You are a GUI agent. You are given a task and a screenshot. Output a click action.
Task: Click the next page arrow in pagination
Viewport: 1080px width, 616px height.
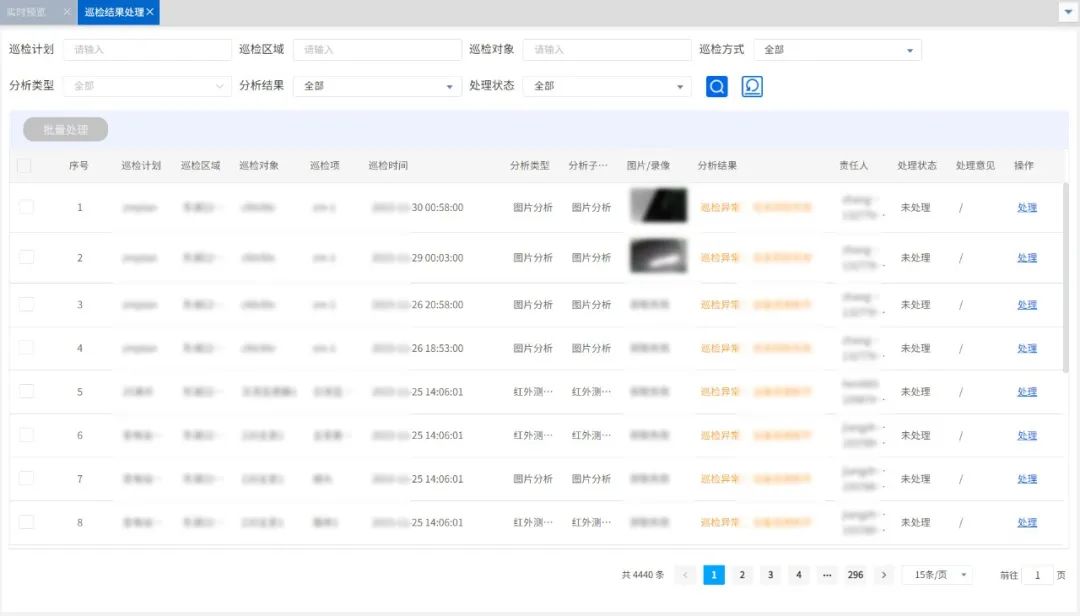(x=884, y=575)
